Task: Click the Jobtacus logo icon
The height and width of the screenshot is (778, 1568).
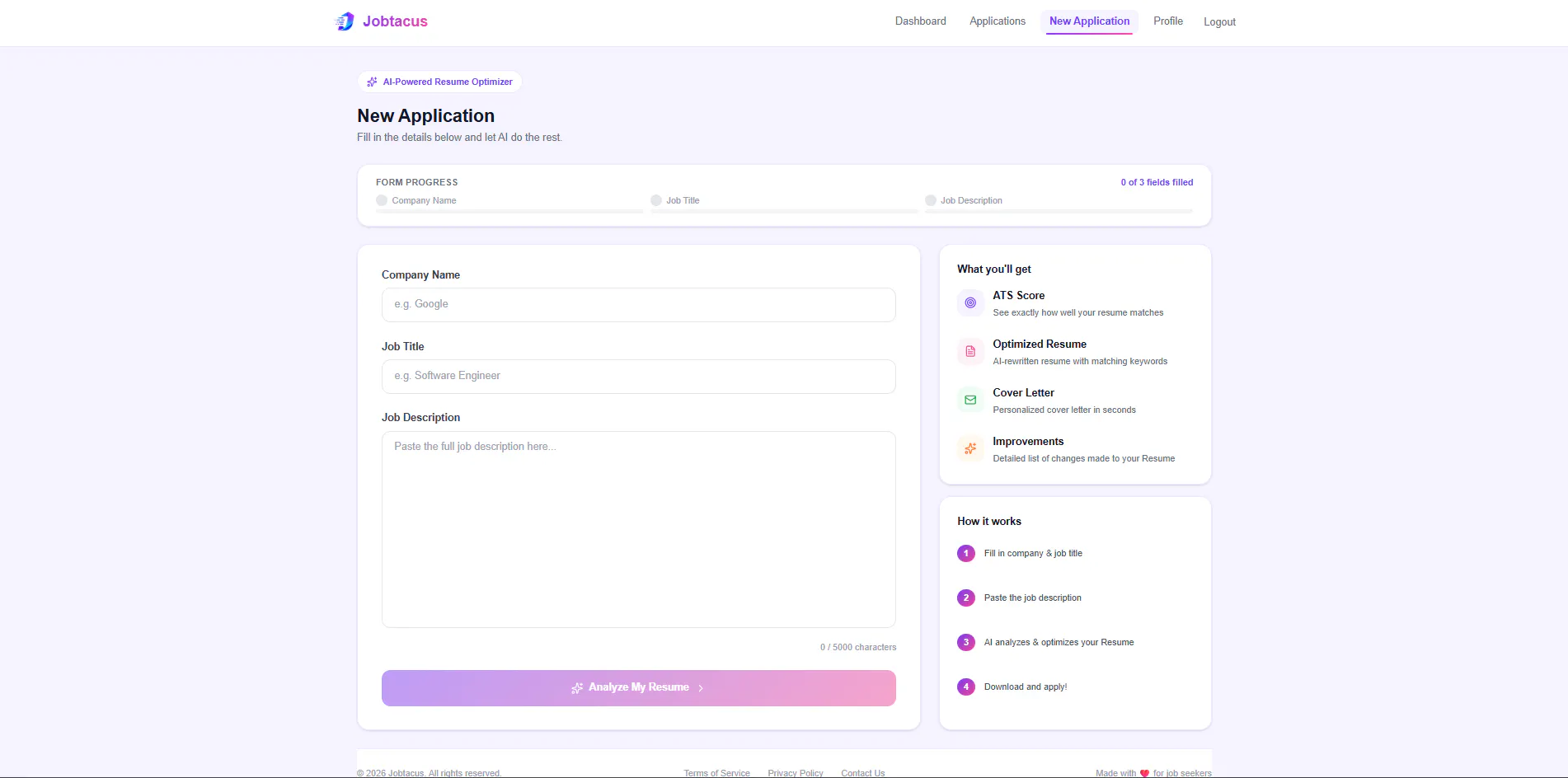Action: coord(345,21)
